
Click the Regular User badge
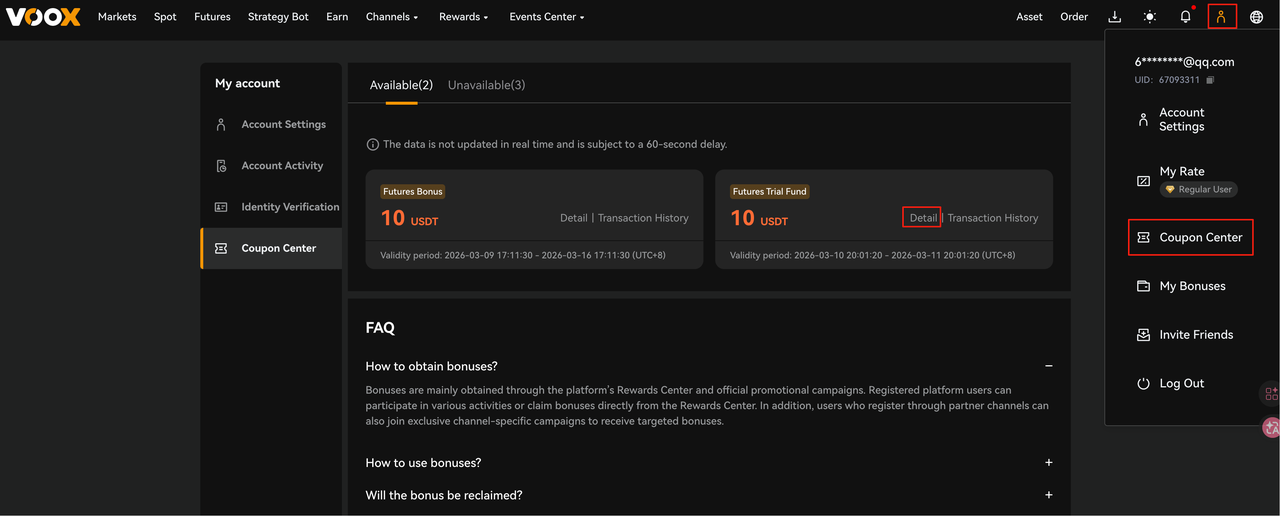click(x=1199, y=189)
